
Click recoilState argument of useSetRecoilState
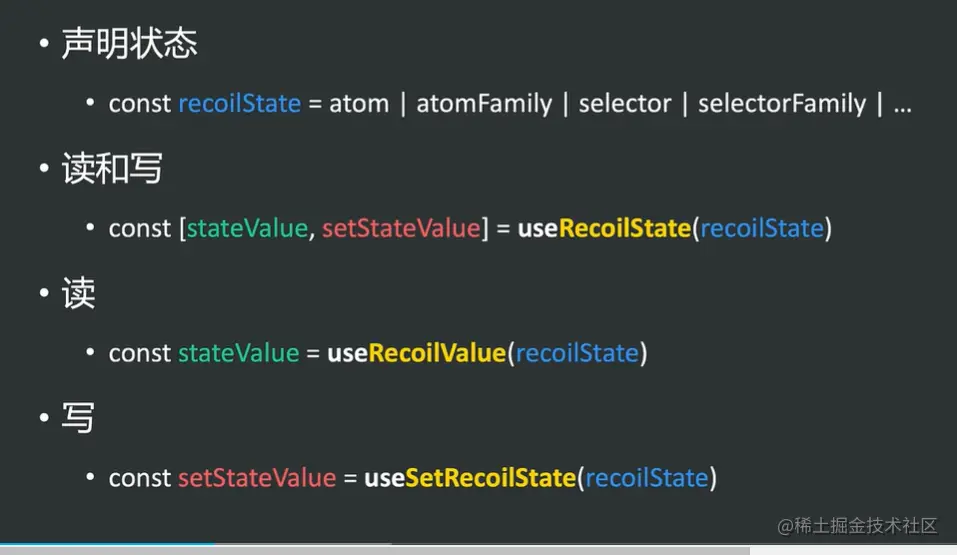[x=647, y=478]
